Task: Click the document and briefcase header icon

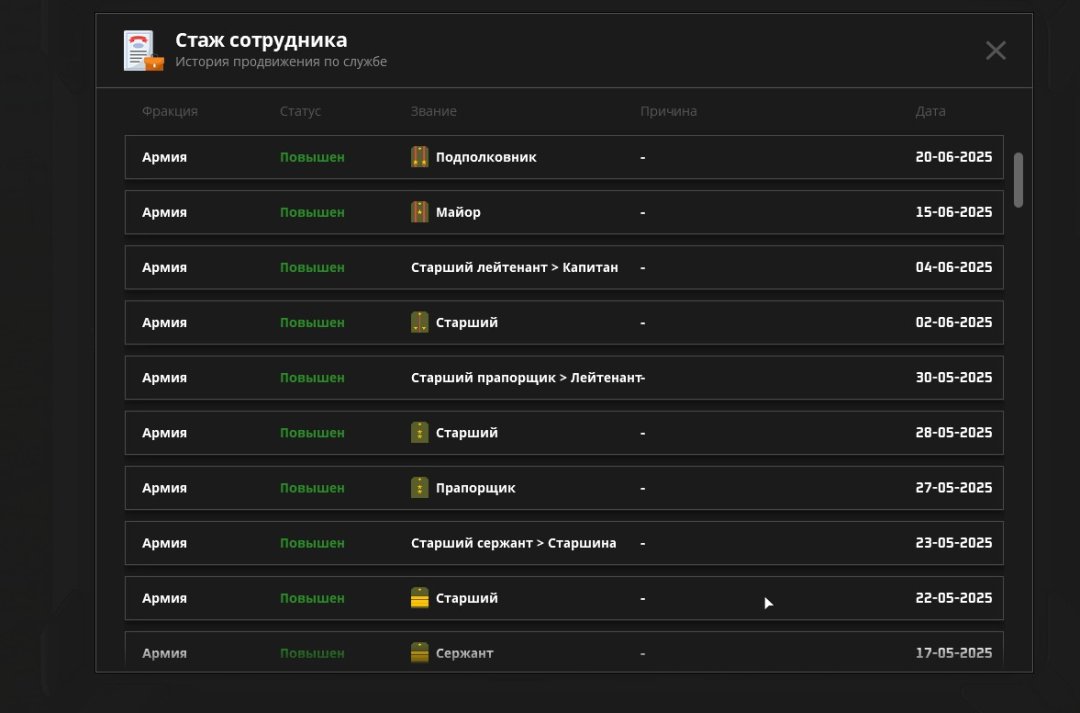Action: (143, 50)
